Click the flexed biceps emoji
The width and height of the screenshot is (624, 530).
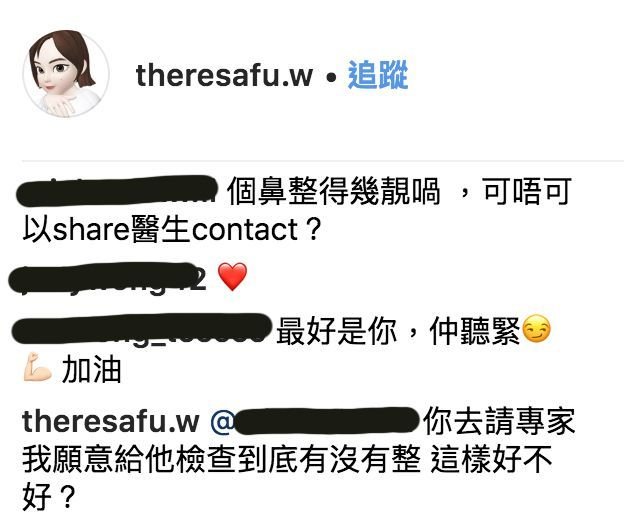tap(37, 367)
